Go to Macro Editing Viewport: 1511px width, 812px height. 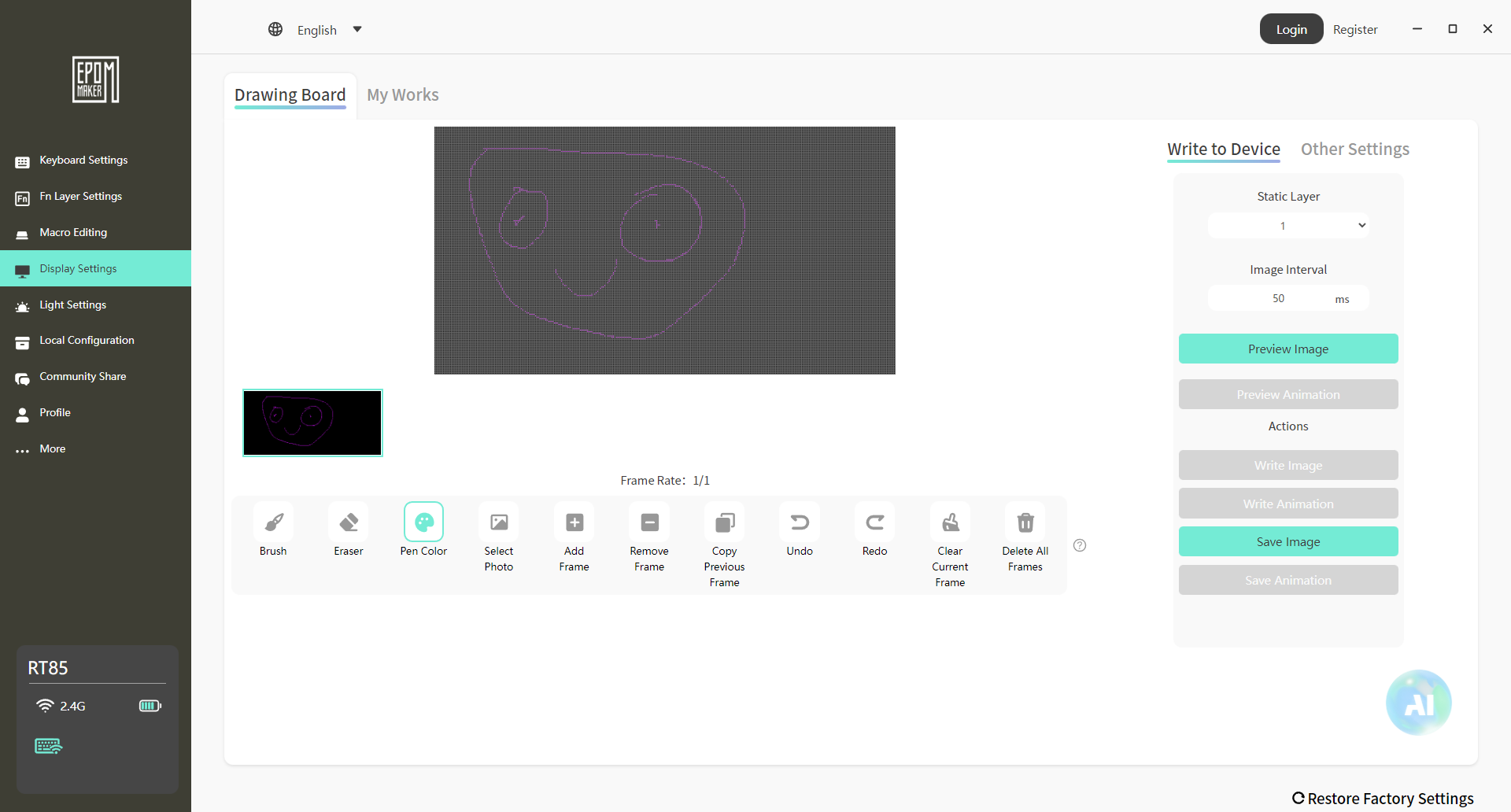[95, 233]
